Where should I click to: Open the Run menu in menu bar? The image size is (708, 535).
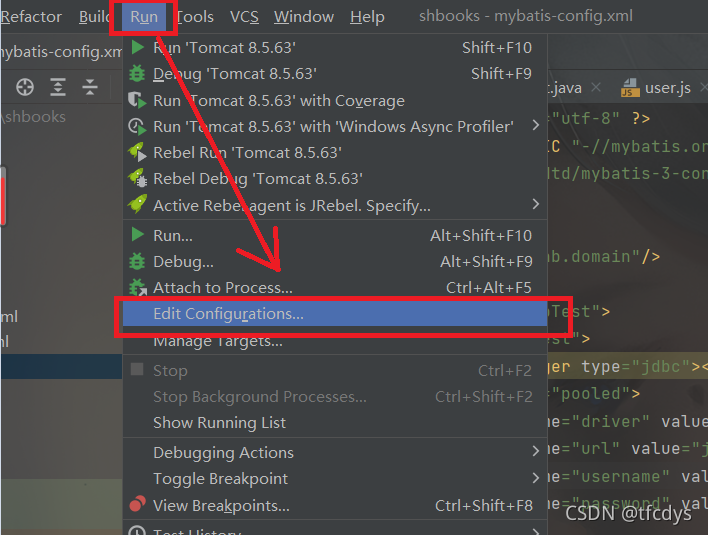click(x=144, y=17)
